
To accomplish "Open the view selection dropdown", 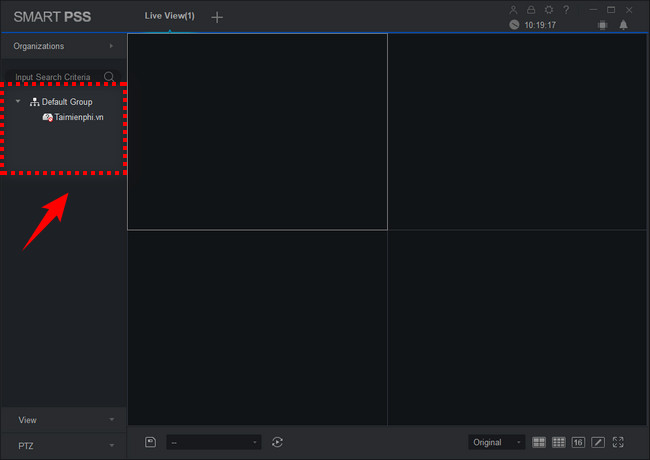I will click(x=213, y=442).
